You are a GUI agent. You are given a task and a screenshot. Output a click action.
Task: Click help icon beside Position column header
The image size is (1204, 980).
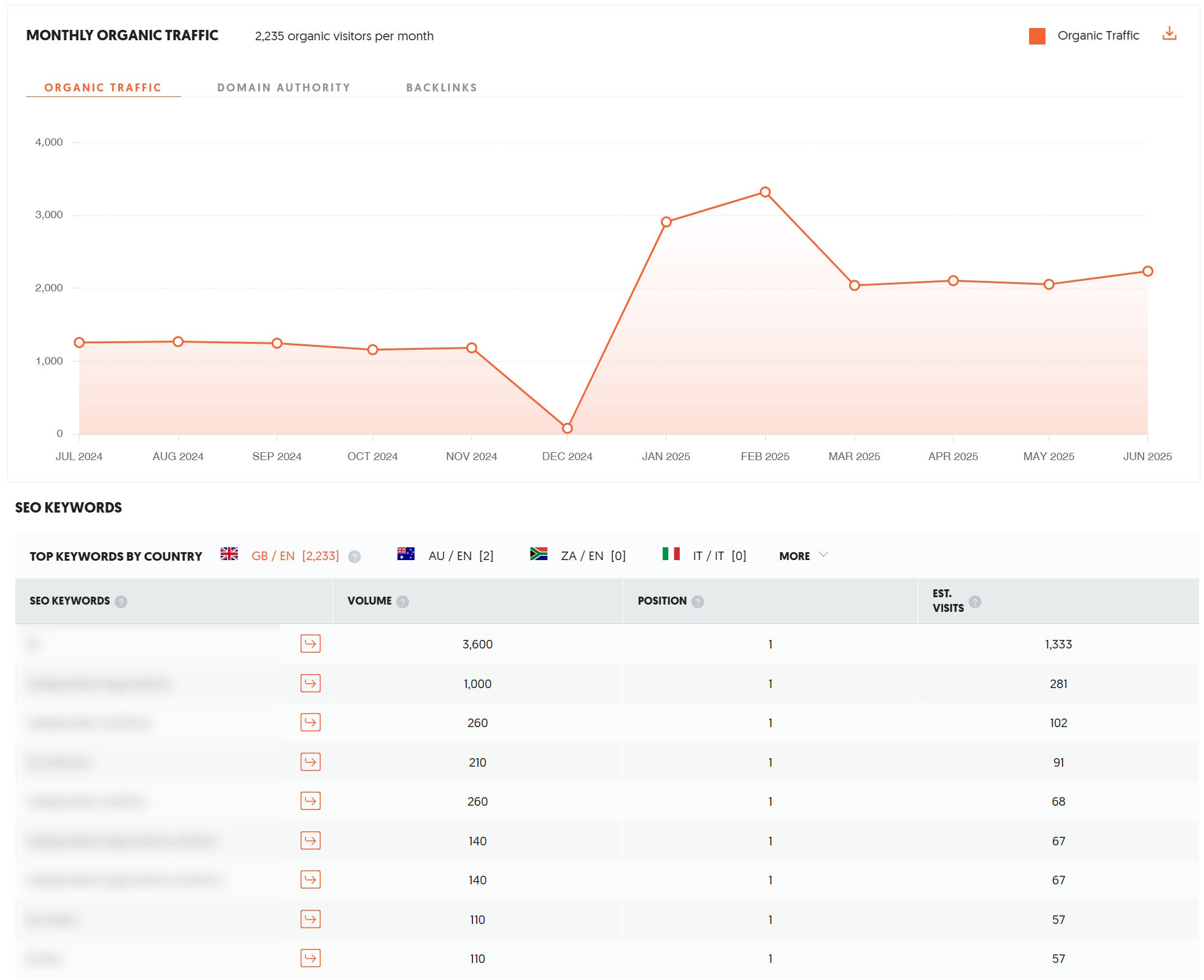[697, 602]
